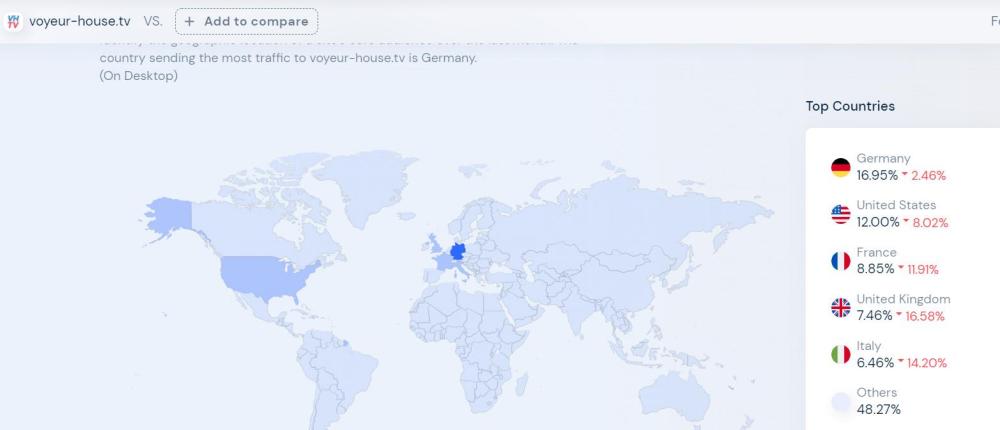Click the red down arrow beside Germany's 2.46%

point(905,176)
